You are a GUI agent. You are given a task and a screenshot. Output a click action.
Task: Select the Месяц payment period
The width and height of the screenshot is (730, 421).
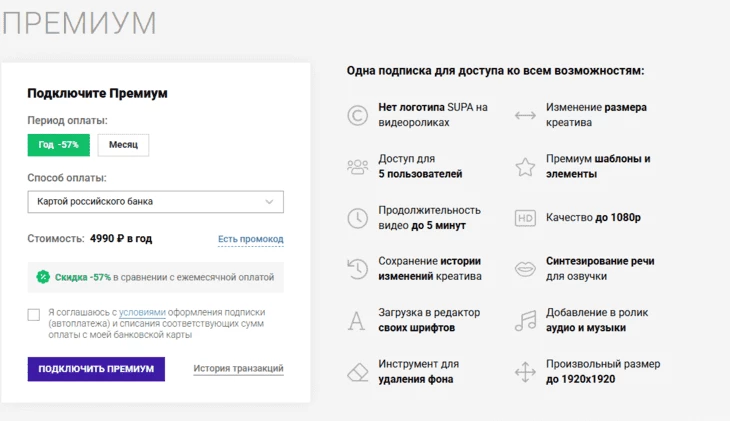click(123, 145)
